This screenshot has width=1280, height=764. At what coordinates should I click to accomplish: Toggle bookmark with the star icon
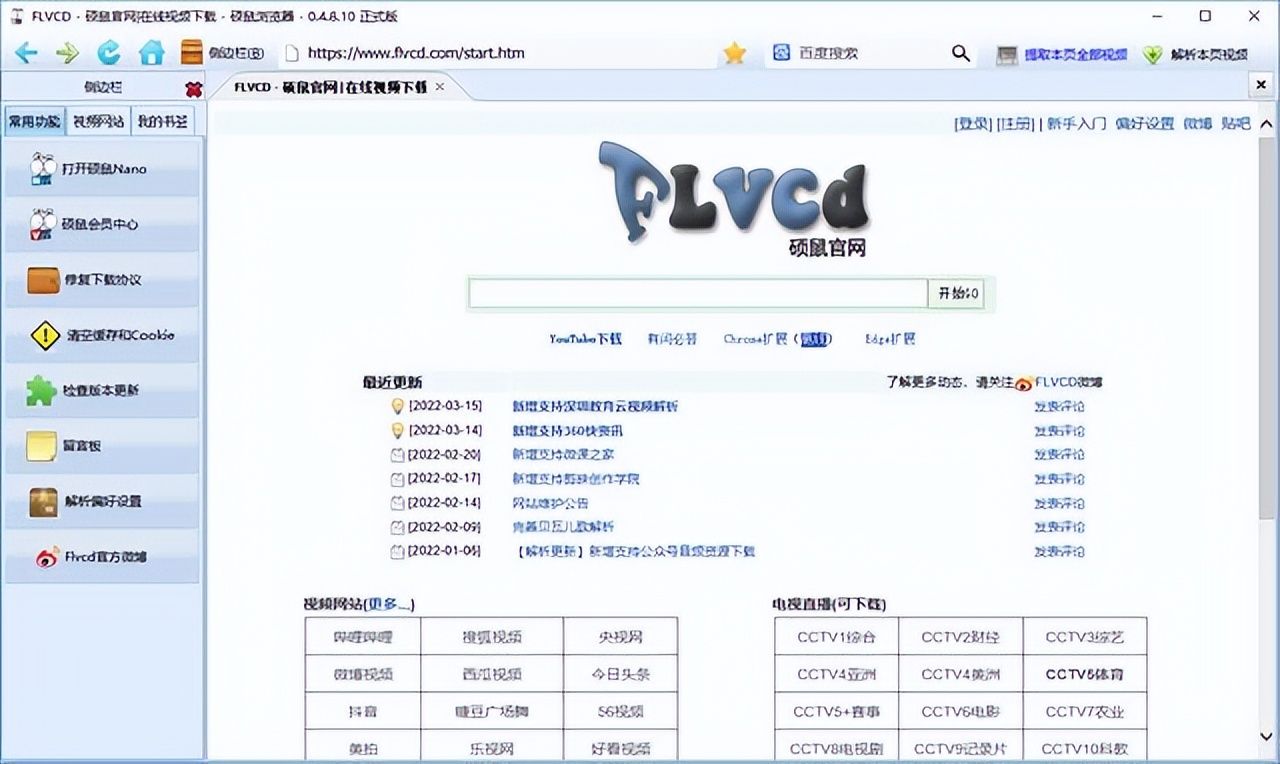pos(734,54)
